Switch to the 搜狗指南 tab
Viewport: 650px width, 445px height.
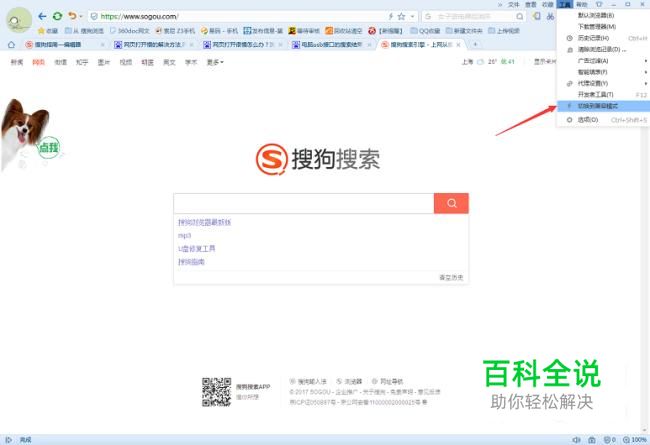[62, 45]
